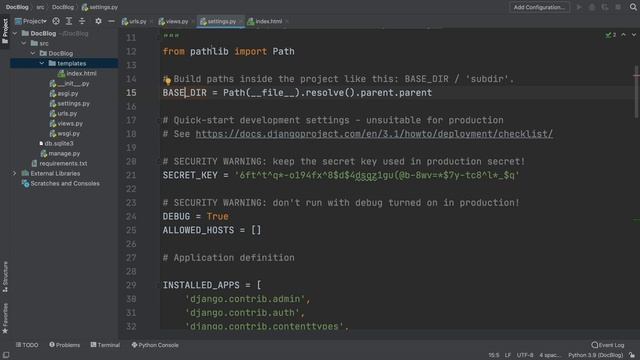
Task: Open the Favorites side tool window
Action: pyautogui.click(x=5, y=318)
